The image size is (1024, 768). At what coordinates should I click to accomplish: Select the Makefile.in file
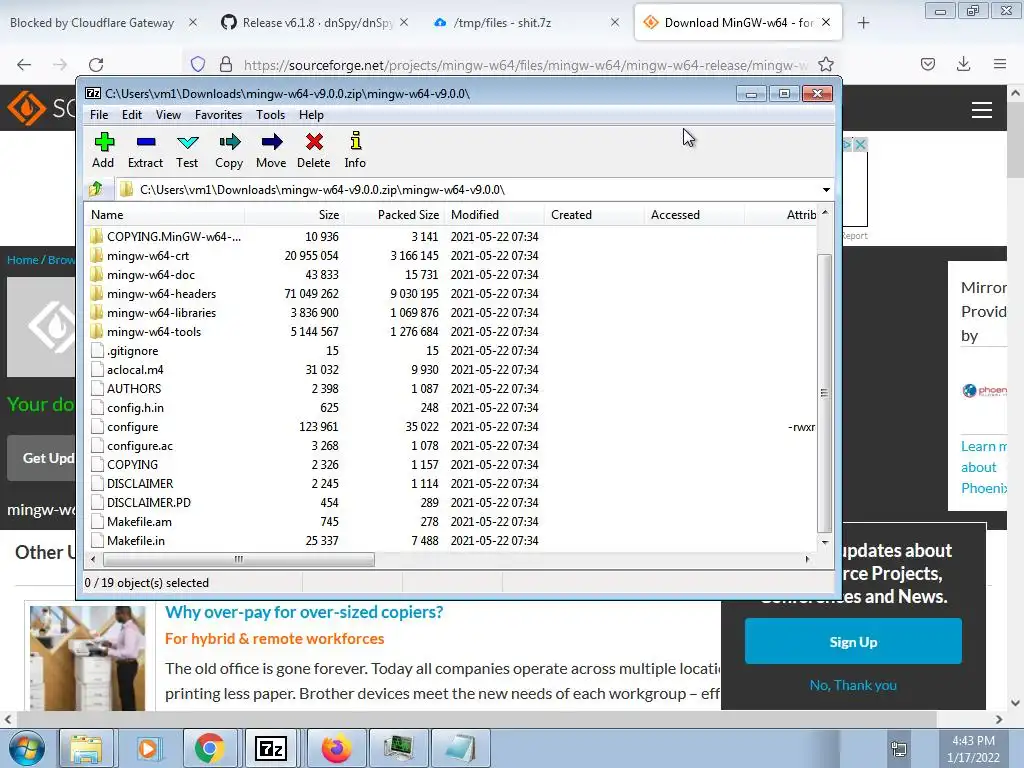point(136,541)
